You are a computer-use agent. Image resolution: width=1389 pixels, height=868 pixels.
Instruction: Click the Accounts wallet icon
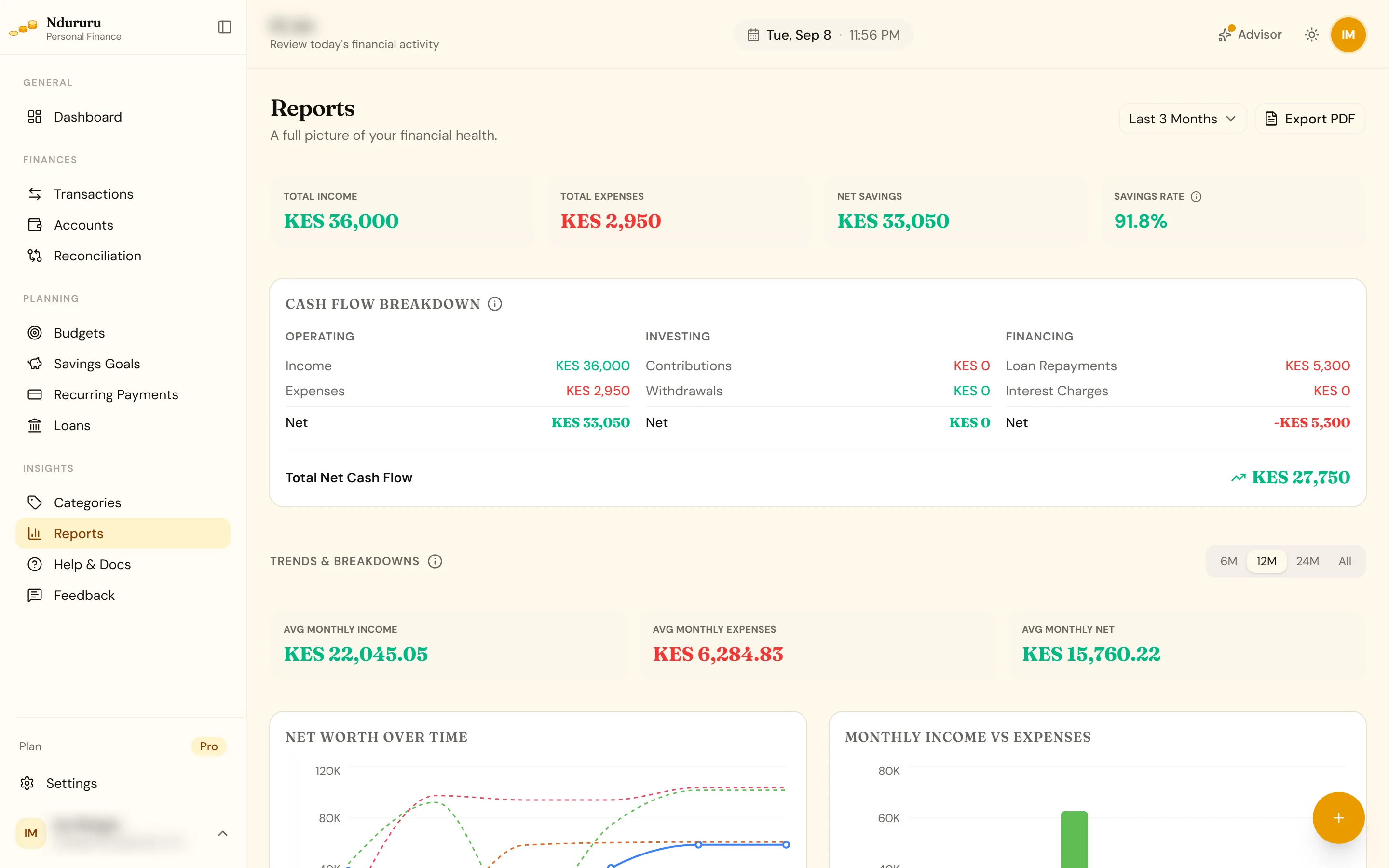(34, 225)
